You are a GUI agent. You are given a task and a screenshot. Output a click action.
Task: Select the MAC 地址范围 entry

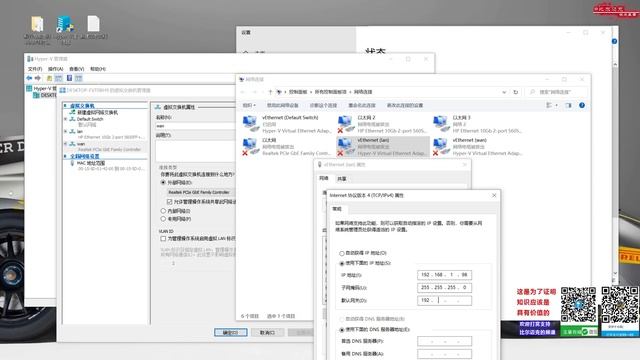[x=91, y=163]
